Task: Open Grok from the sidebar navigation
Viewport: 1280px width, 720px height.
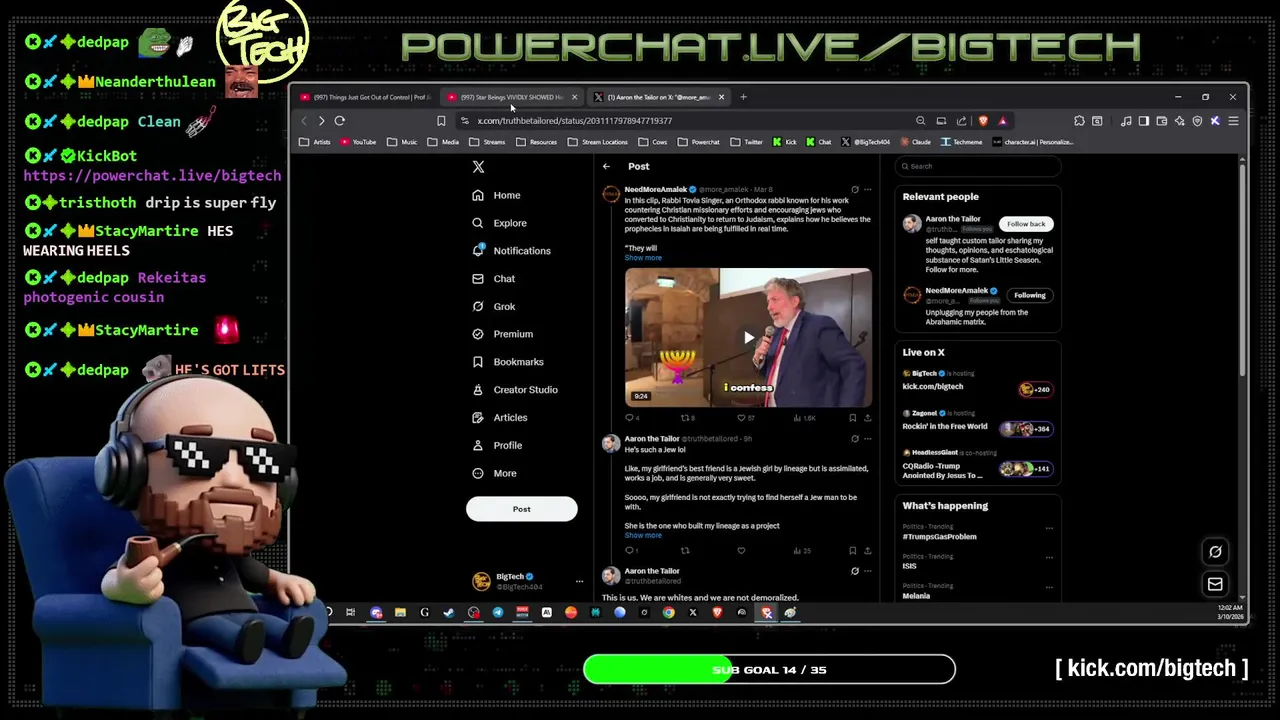Action: (x=493, y=307)
